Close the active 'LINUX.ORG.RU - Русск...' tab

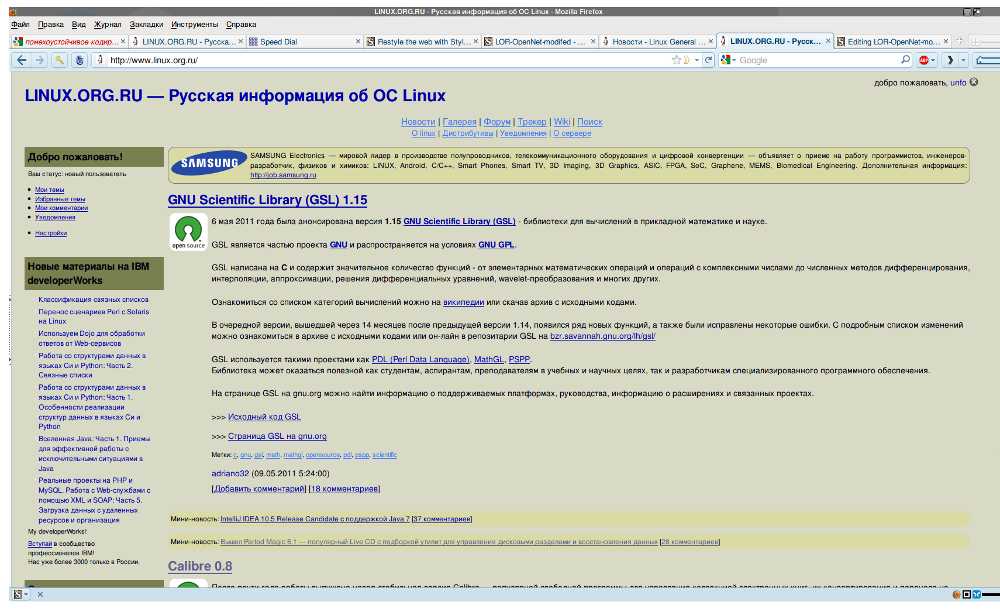[x=828, y=41]
